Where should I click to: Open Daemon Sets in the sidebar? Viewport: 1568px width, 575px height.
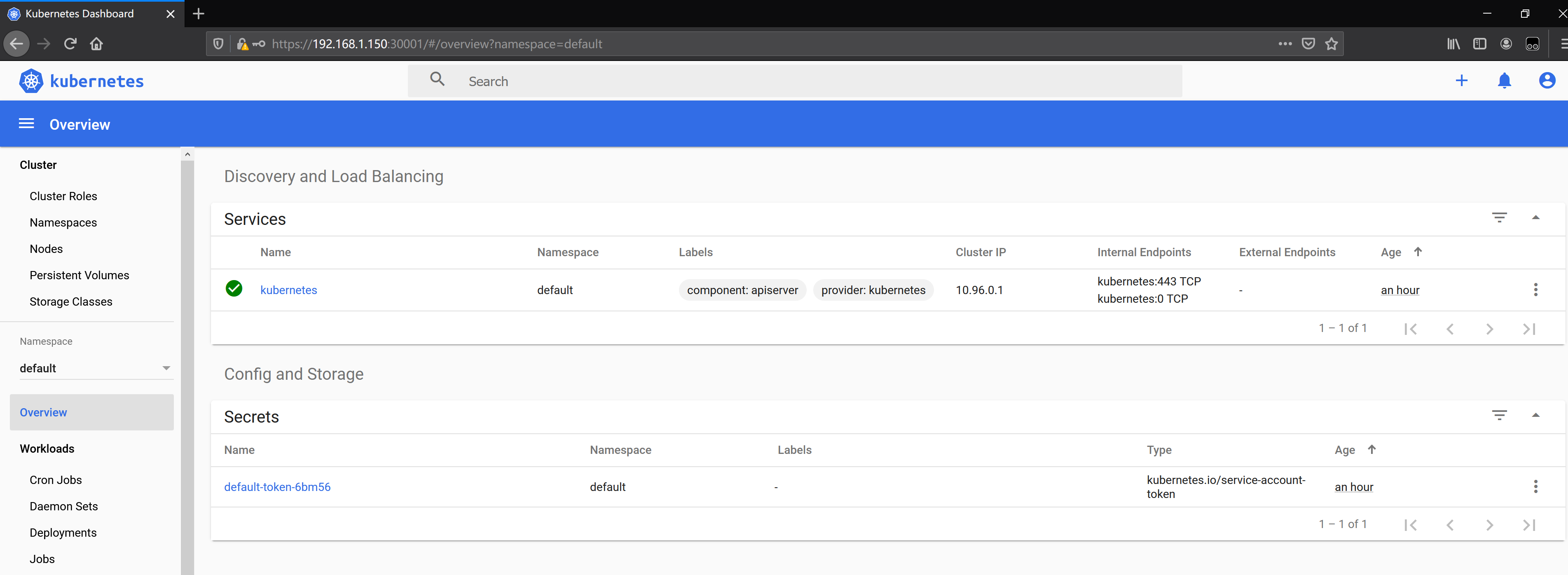coord(63,506)
